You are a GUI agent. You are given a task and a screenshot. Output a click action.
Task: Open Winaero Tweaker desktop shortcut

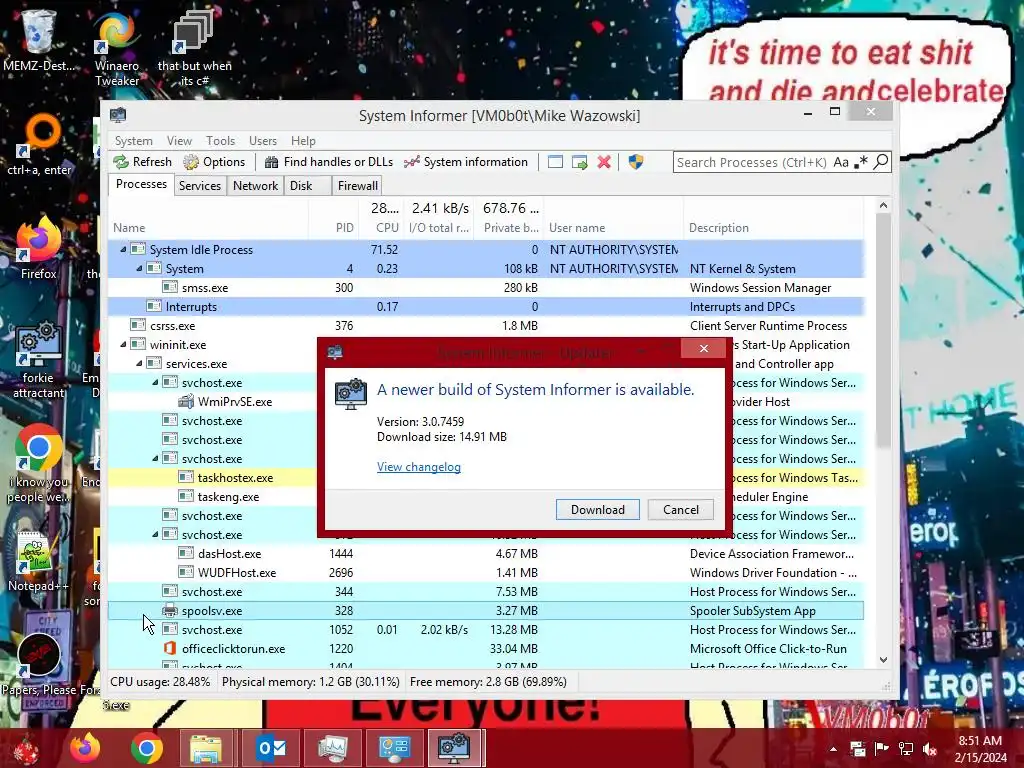[x=116, y=49]
